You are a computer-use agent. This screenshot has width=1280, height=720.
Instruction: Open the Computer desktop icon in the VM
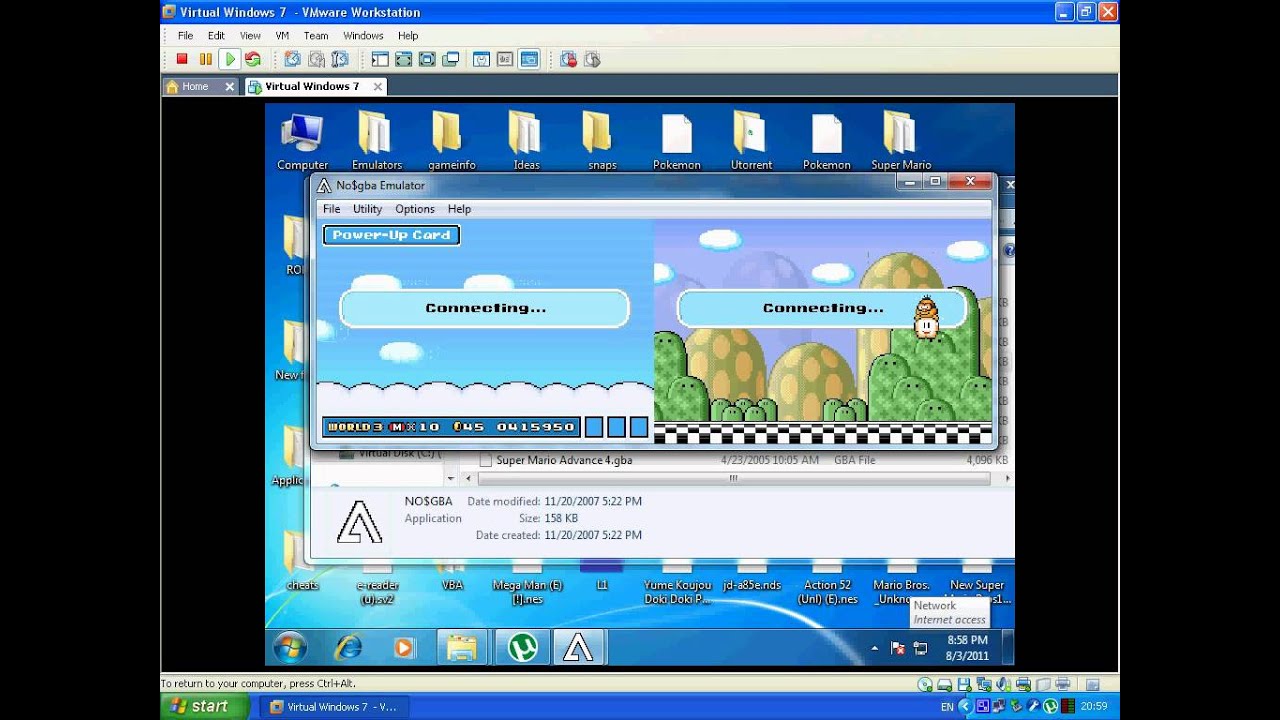[x=302, y=141]
